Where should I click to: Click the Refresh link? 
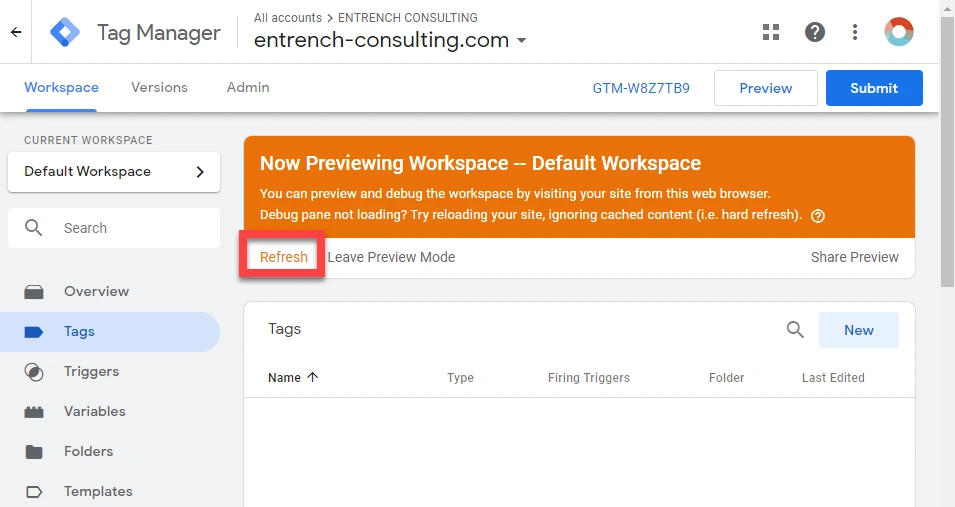[x=283, y=257]
